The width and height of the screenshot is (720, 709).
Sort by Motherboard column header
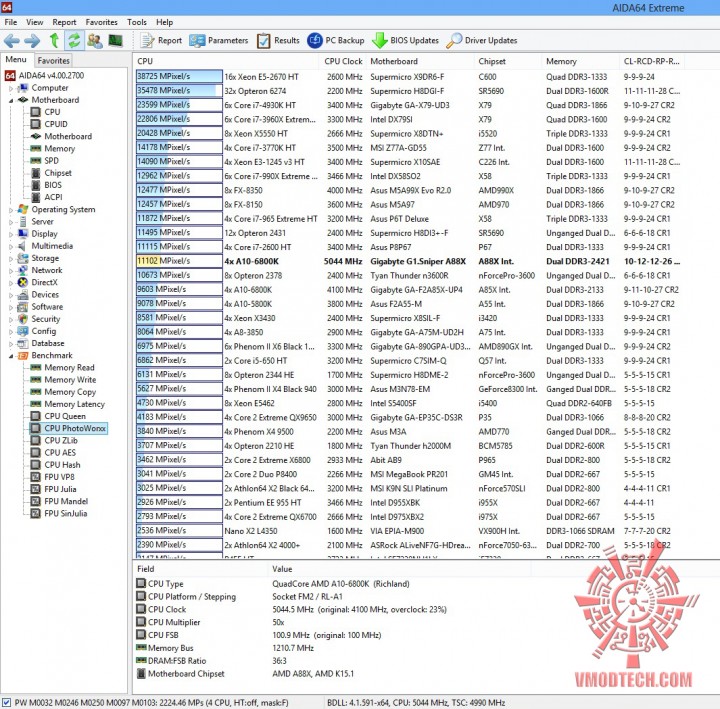[x=420, y=62]
